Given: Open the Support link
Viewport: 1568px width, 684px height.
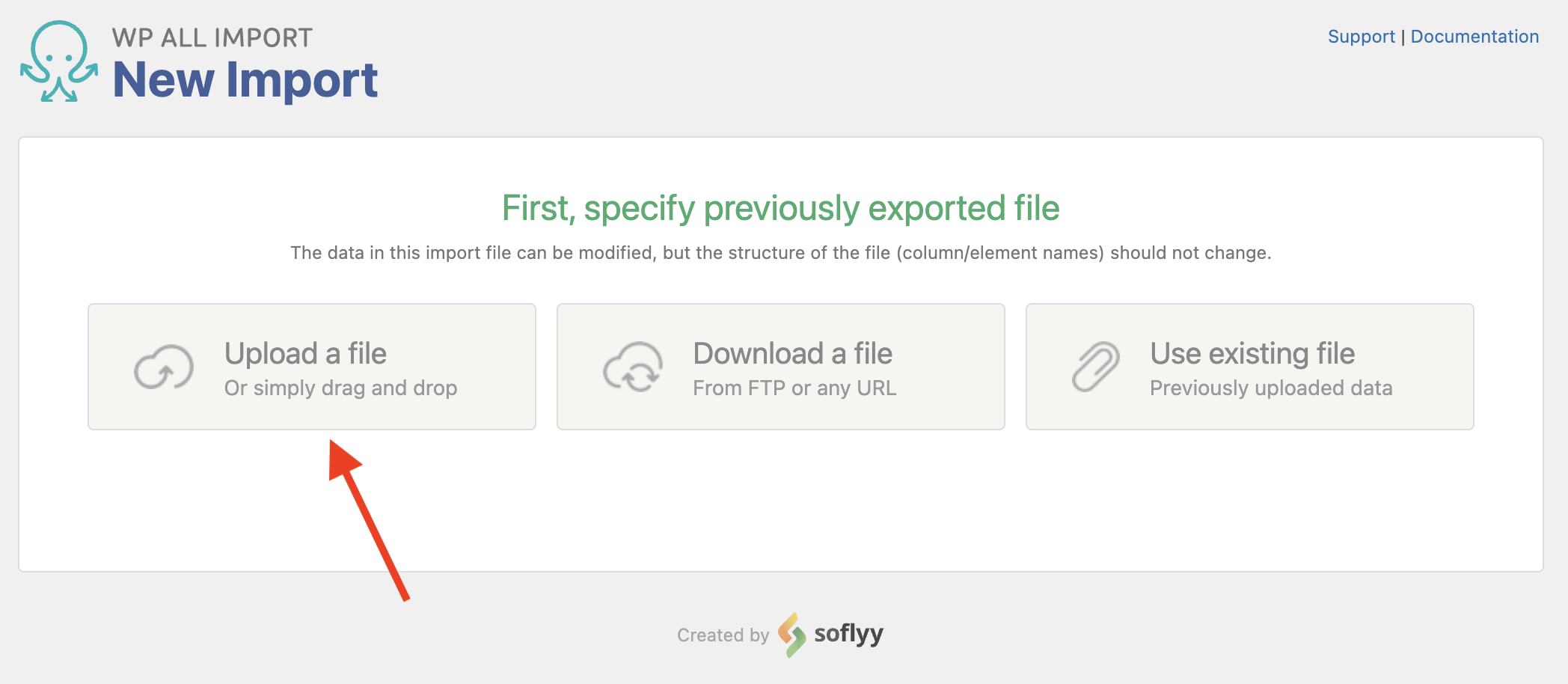Looking at the screenshot, I should [x=1361, y=37].
